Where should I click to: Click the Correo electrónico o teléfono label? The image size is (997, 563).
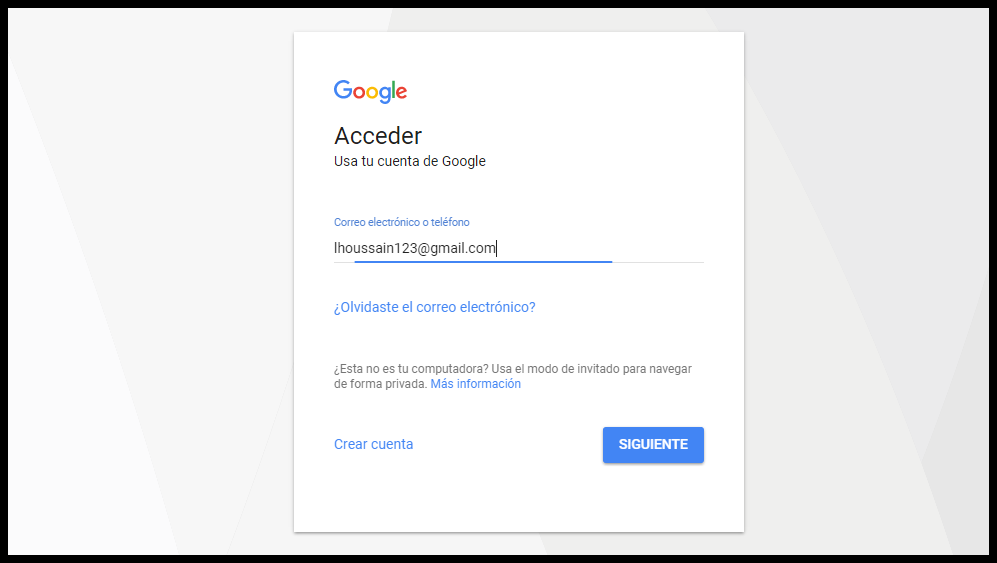[401, 222]
